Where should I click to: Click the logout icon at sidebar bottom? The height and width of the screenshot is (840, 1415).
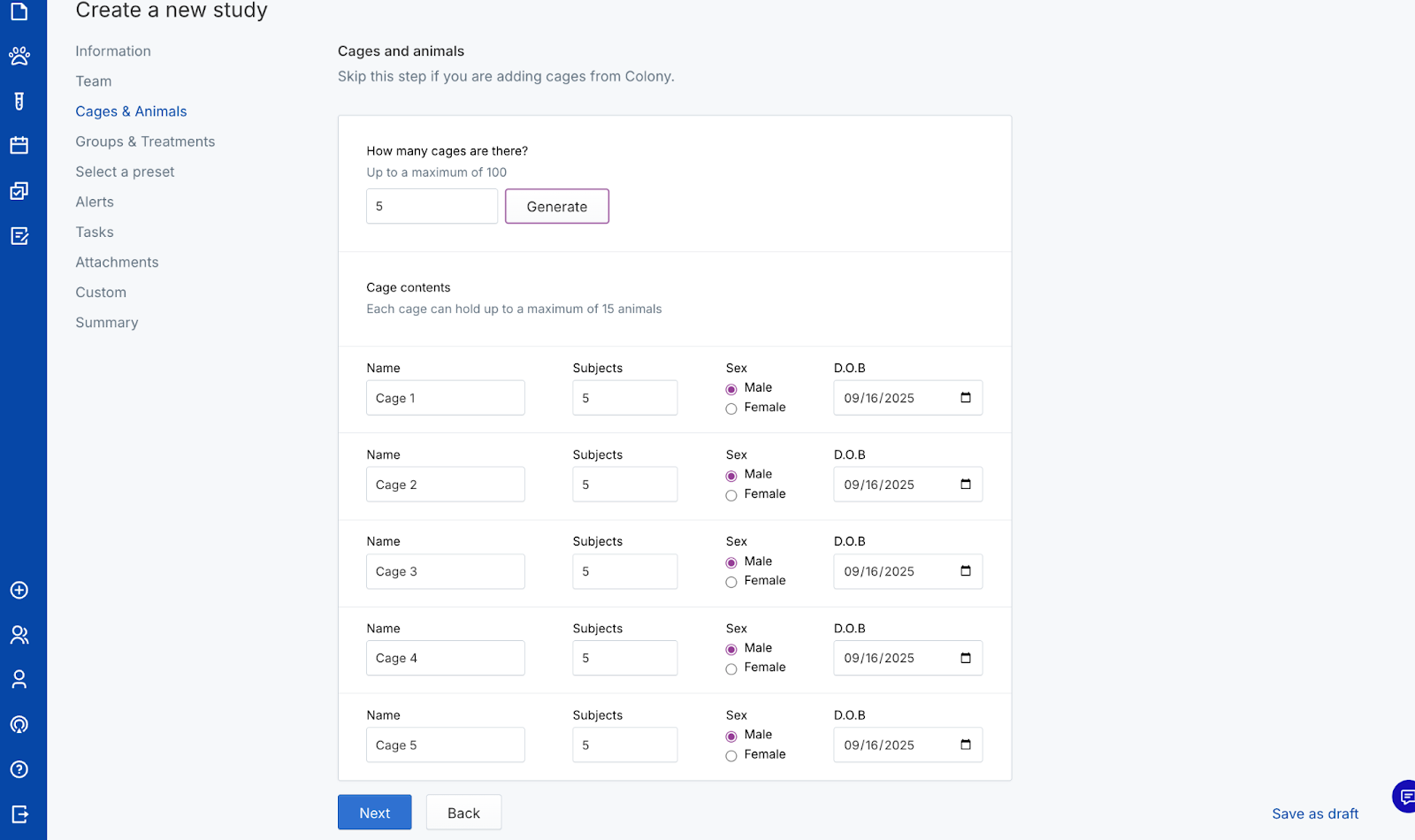click(x=19, y=814)
